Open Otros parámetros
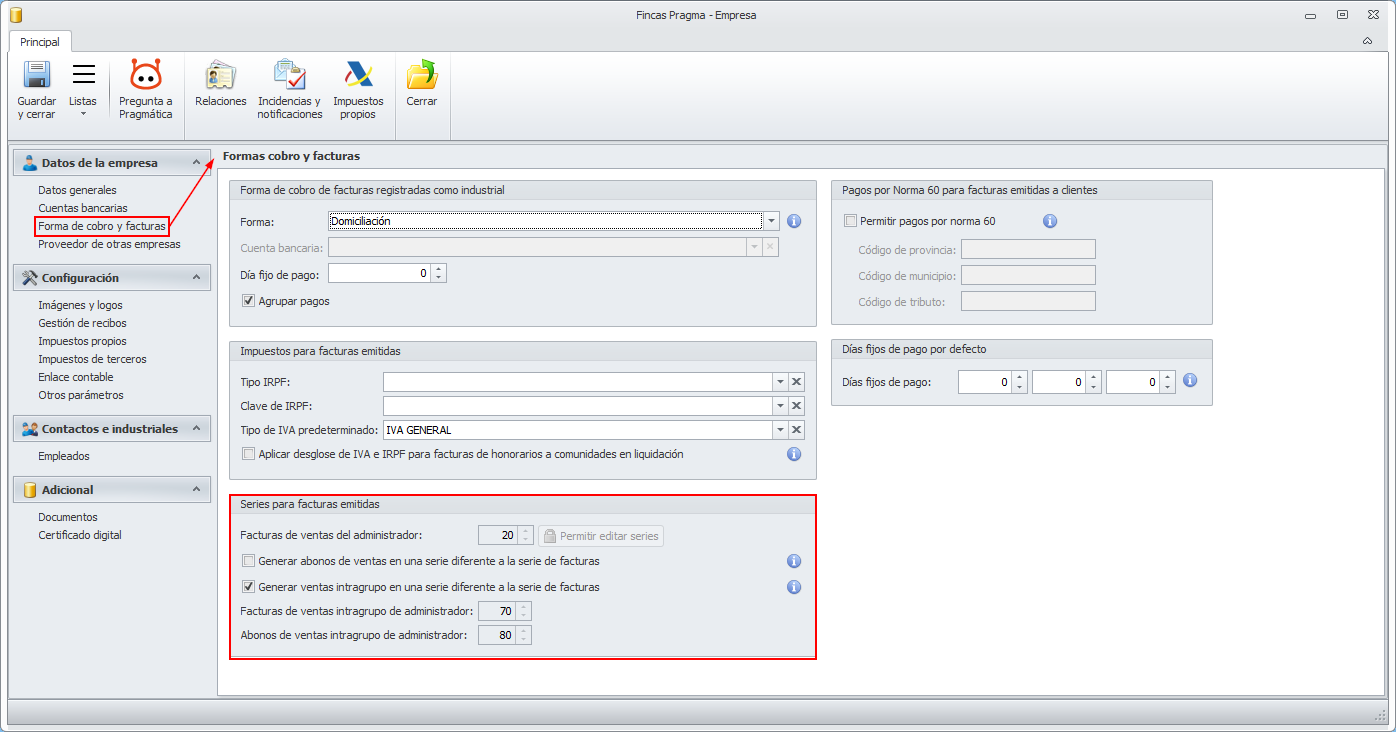This screenshot has width=1396, height=732. tap(81, 395)
